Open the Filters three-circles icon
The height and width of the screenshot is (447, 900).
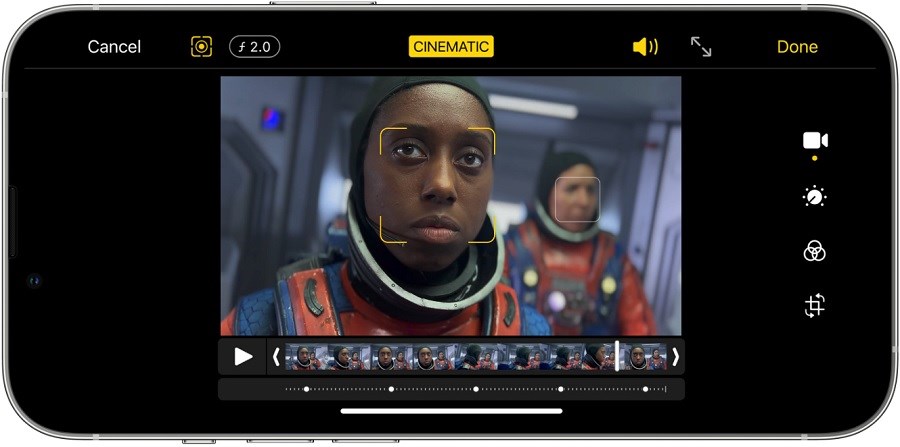click(814, 251)
